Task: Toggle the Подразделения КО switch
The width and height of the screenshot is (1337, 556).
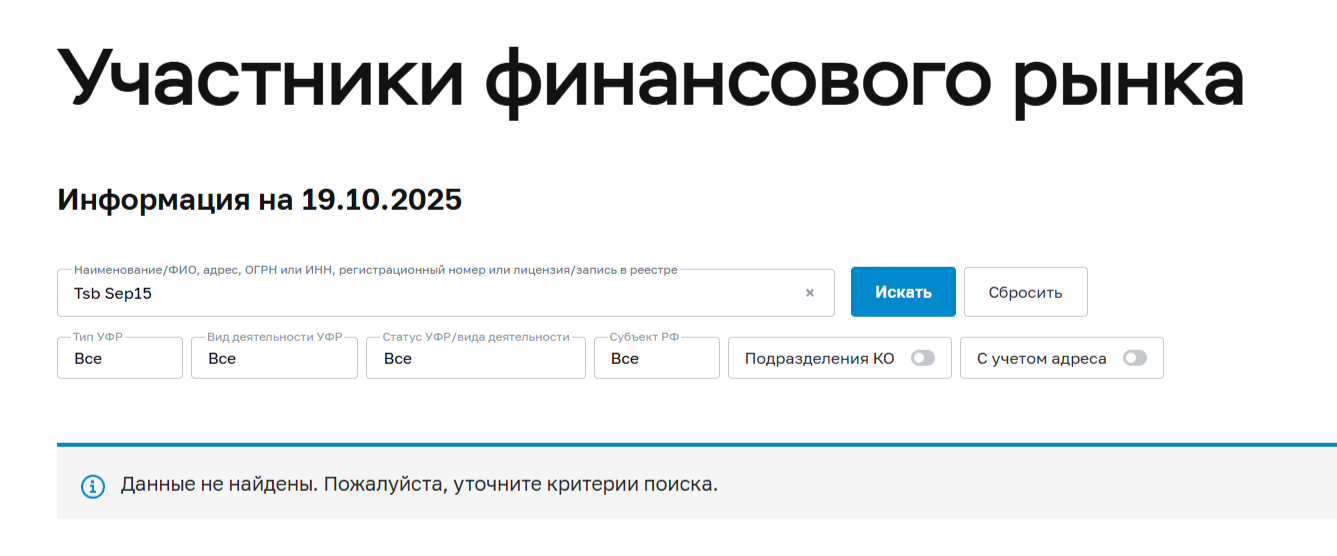Action: coord(922,358)
